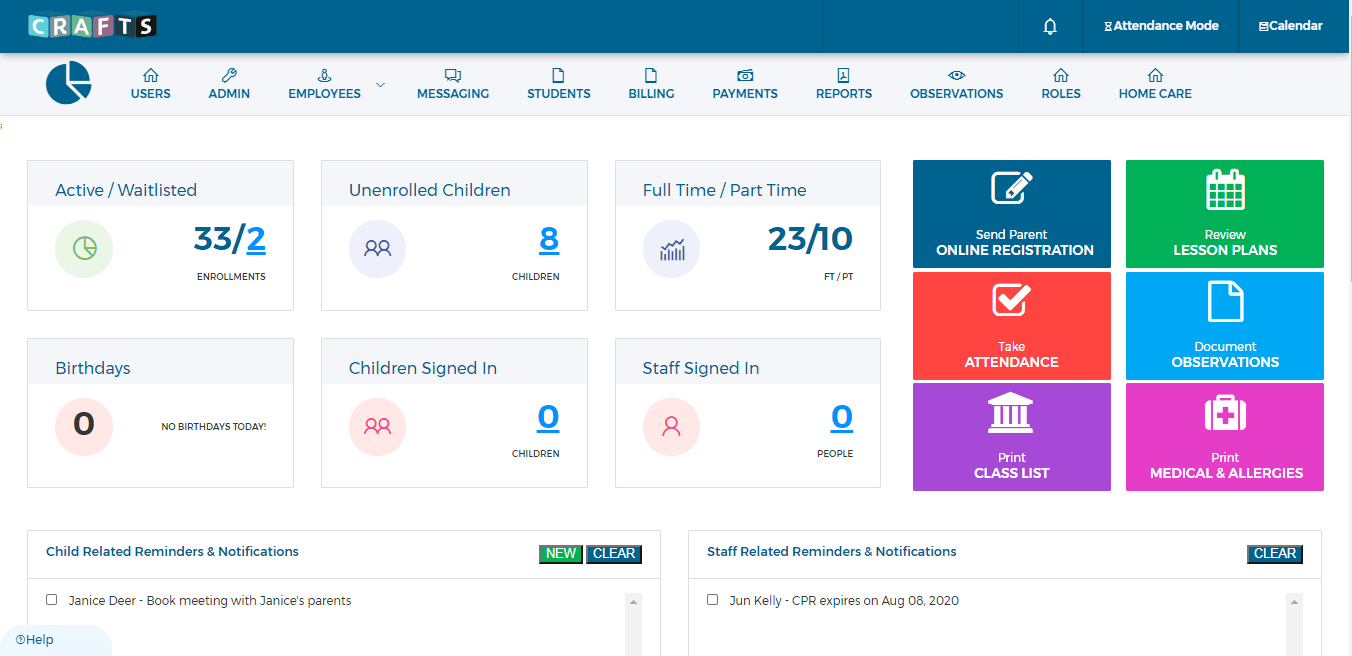Click the green NEW reminder button
Viewport: 1352px width, 656px height.
coord(561,554)
